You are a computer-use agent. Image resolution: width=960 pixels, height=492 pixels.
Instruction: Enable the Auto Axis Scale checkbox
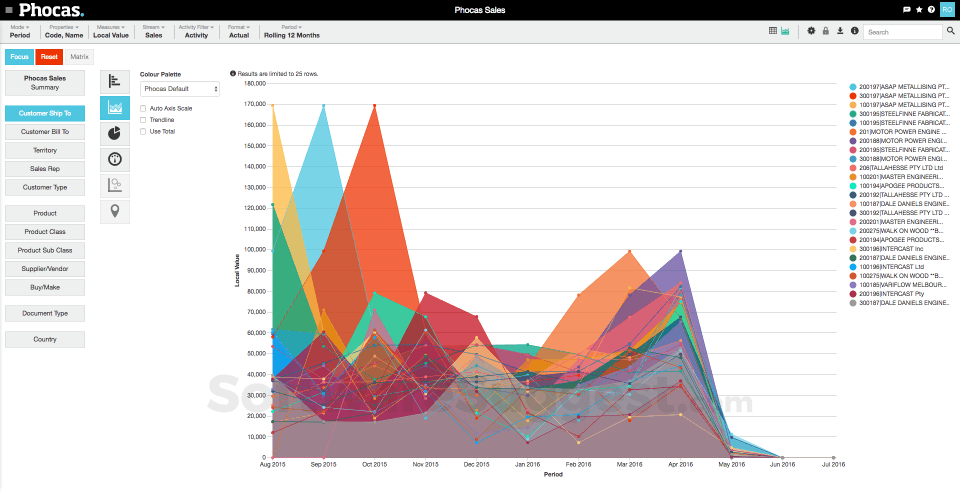tap(144, 108)
